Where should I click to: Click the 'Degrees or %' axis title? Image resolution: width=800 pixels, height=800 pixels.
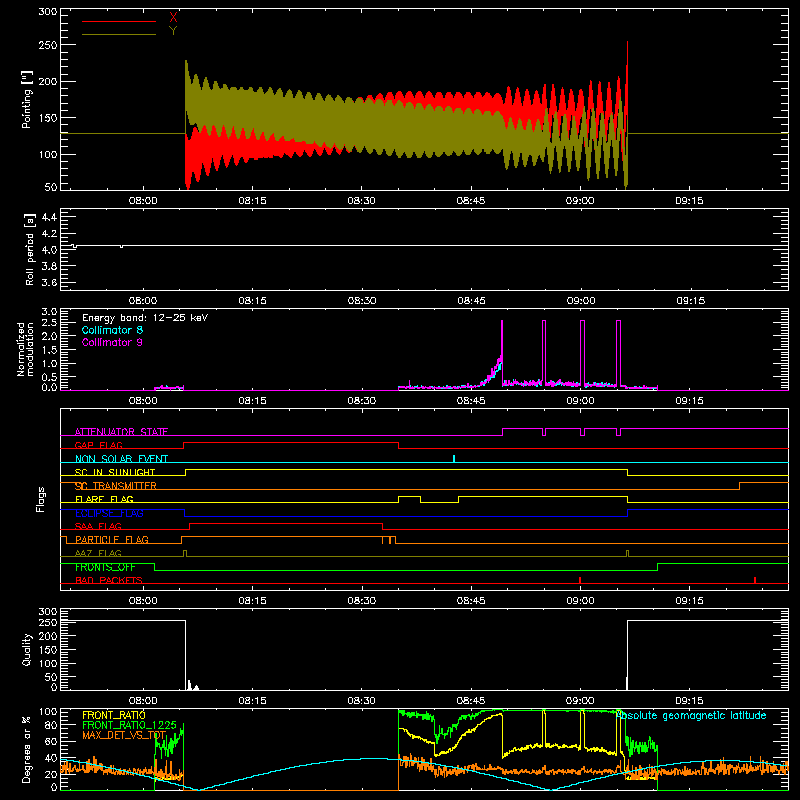click(27, 749)
